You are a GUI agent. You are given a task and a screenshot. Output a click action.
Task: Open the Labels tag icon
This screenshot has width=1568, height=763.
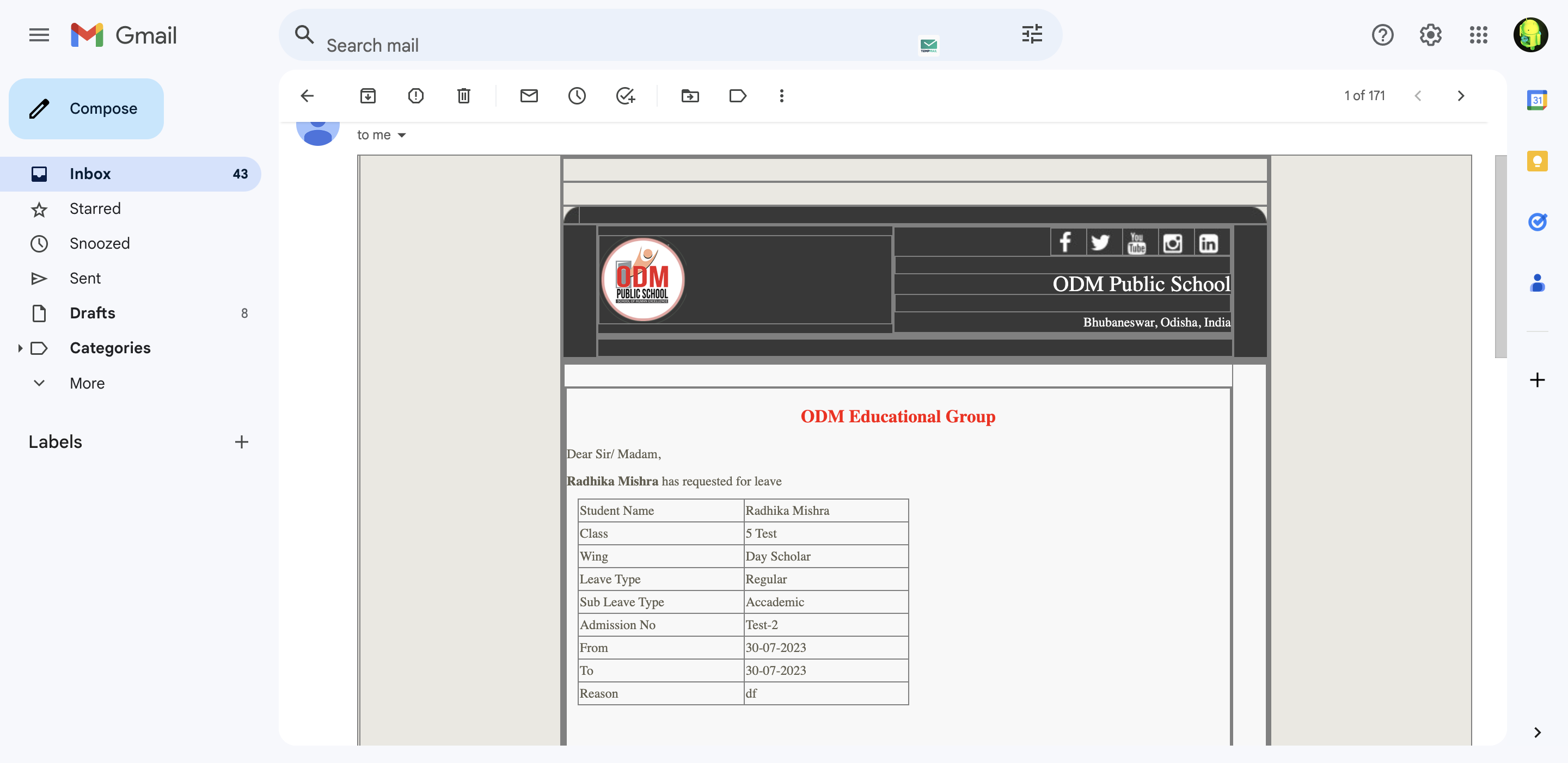(738, 96)
